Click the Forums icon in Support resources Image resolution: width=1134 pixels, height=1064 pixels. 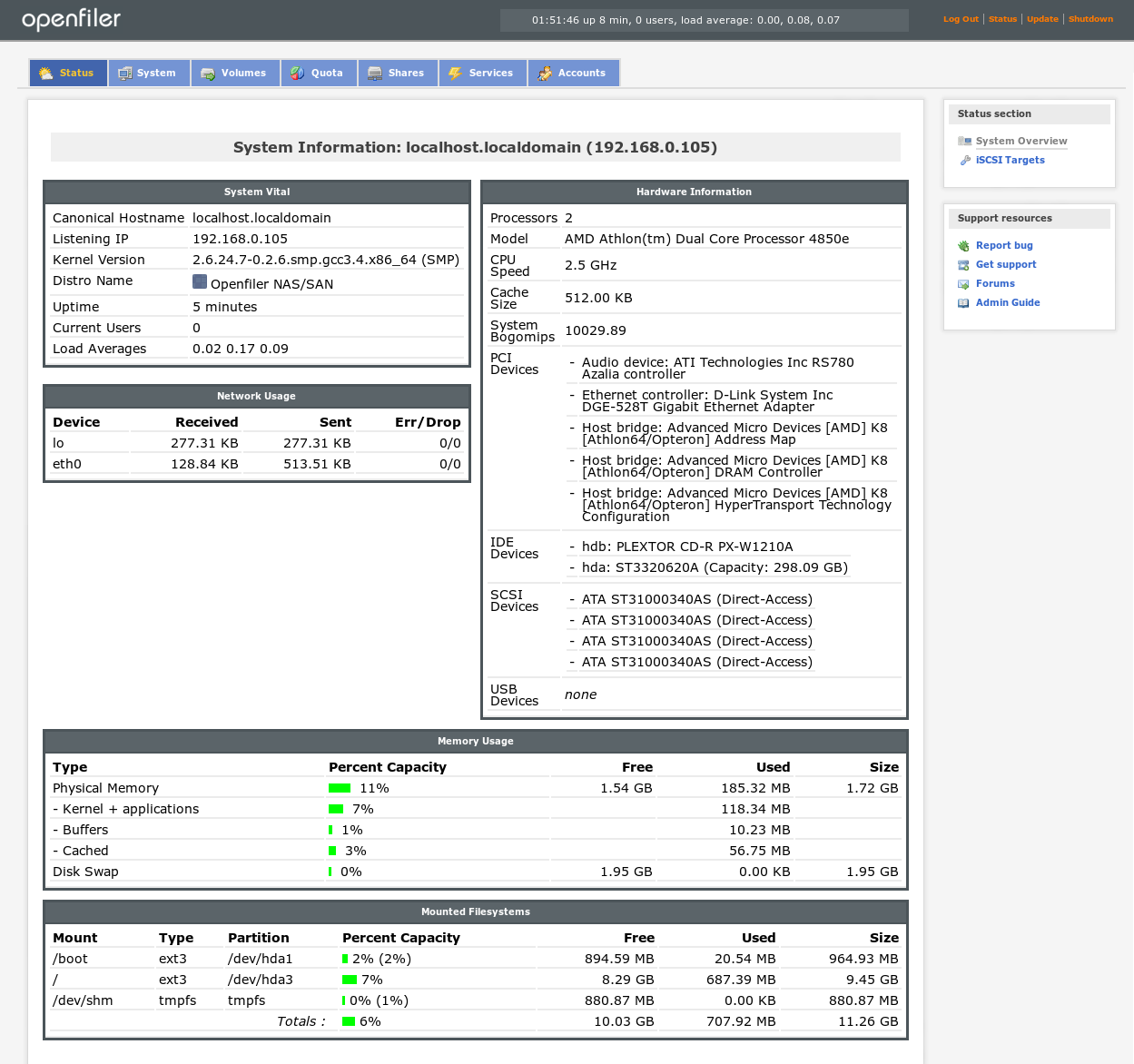click(963, 284)
